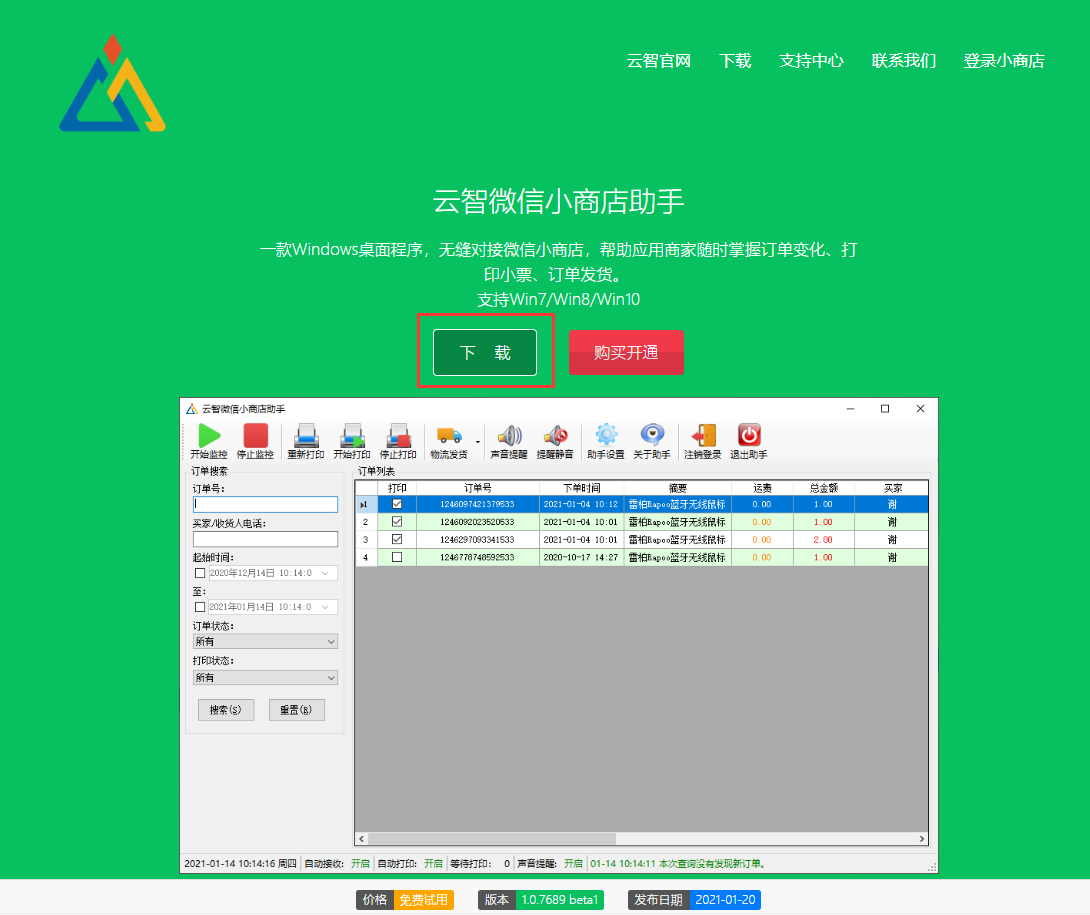Click the 2021-01-20 release date badge

[725, 900]
